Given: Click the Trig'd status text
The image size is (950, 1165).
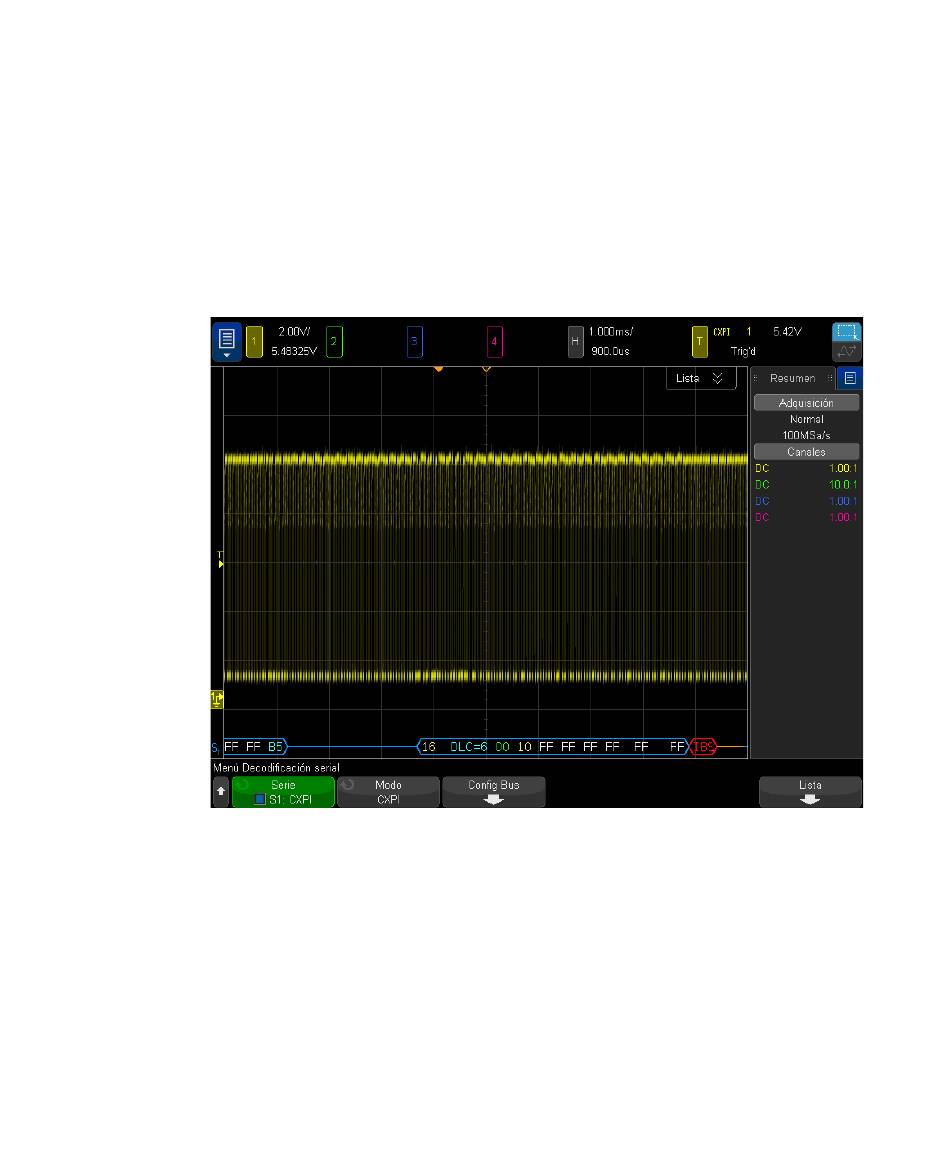Looking at the screenshot, I should pyautogui.click(x=744, y=351).
